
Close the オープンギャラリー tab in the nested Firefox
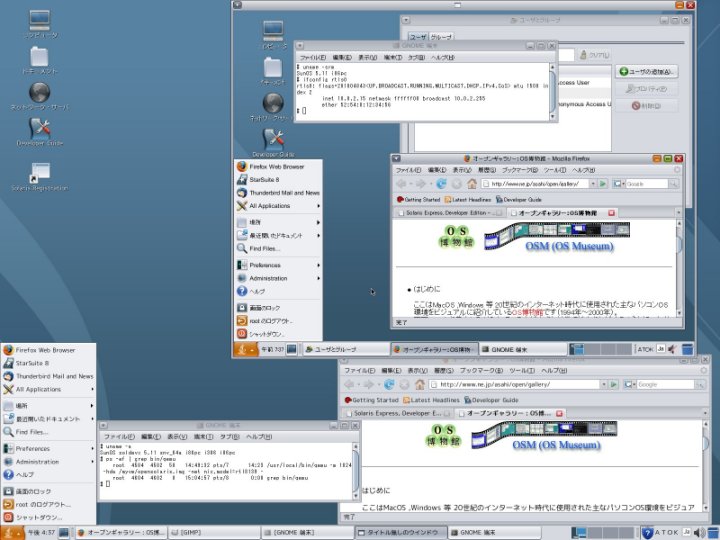611,213
